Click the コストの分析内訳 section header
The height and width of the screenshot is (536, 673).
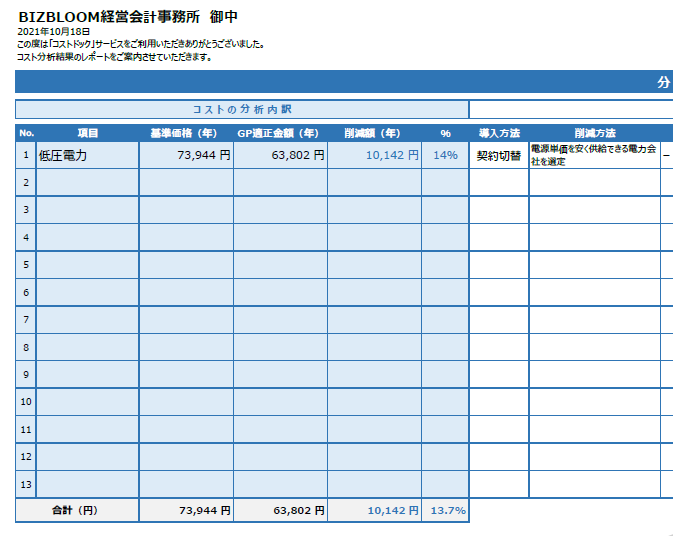pos(242,109)
